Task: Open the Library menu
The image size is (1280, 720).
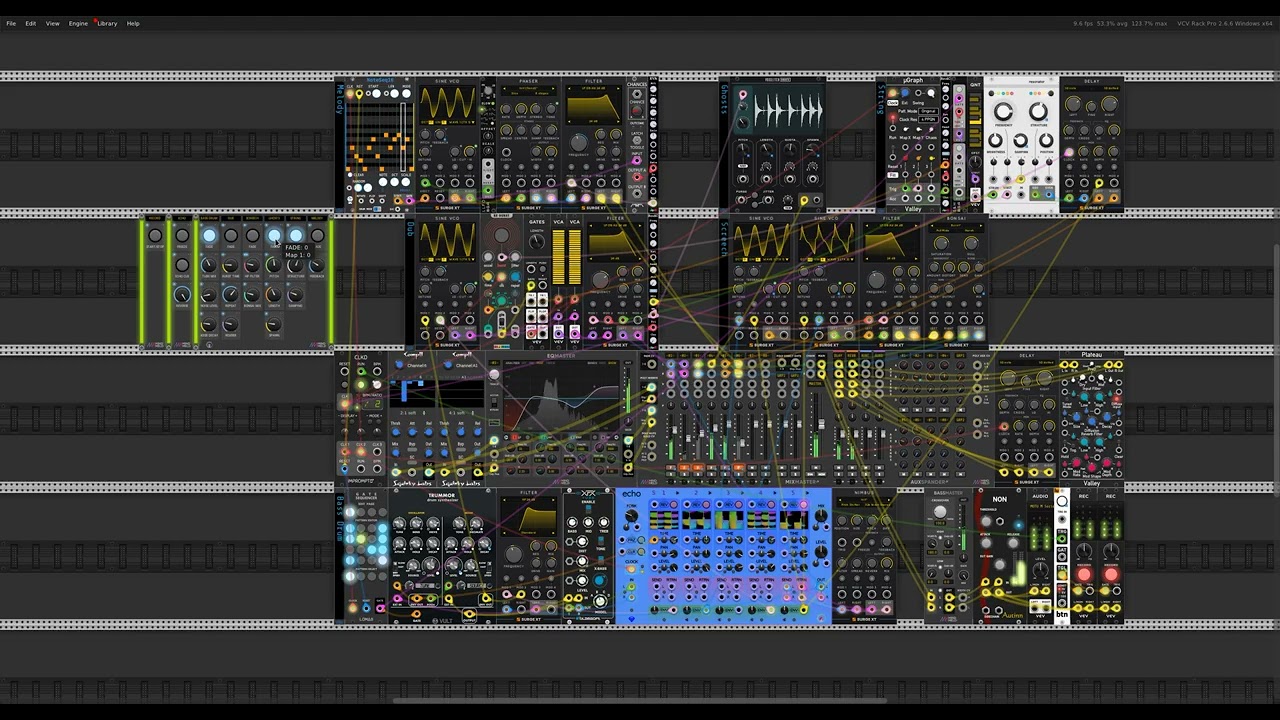Action: (x=107, y=23)
